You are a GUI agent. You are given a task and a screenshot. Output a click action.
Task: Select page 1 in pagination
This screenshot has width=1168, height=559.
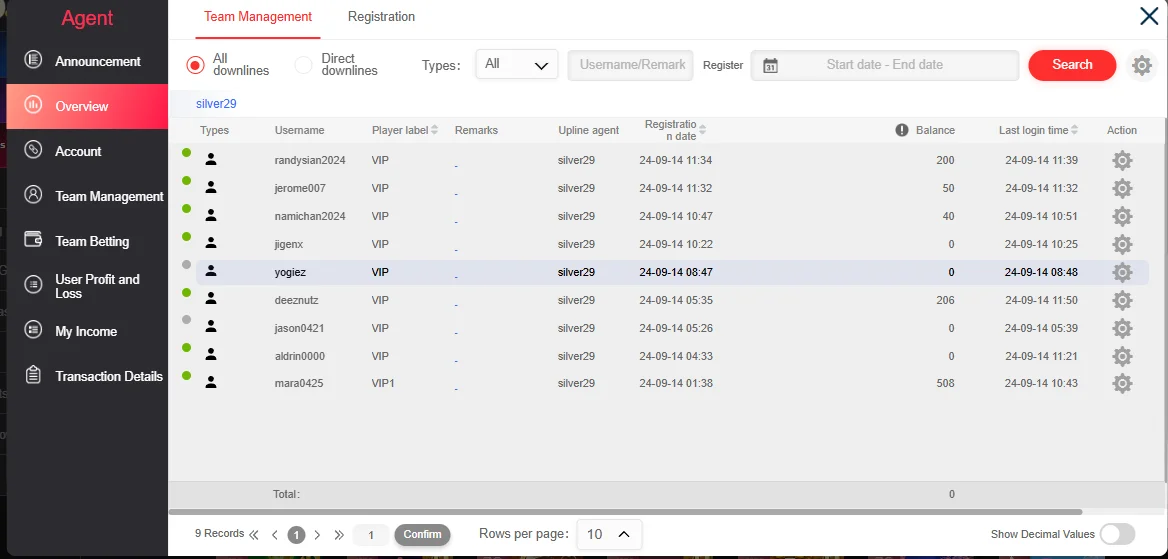coord(296,534)
